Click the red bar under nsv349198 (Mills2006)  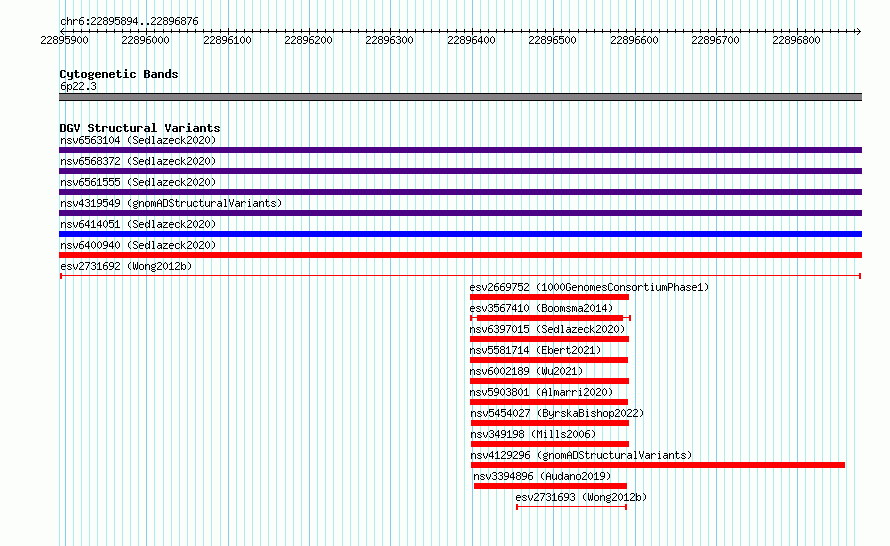[x=550, y=444]
